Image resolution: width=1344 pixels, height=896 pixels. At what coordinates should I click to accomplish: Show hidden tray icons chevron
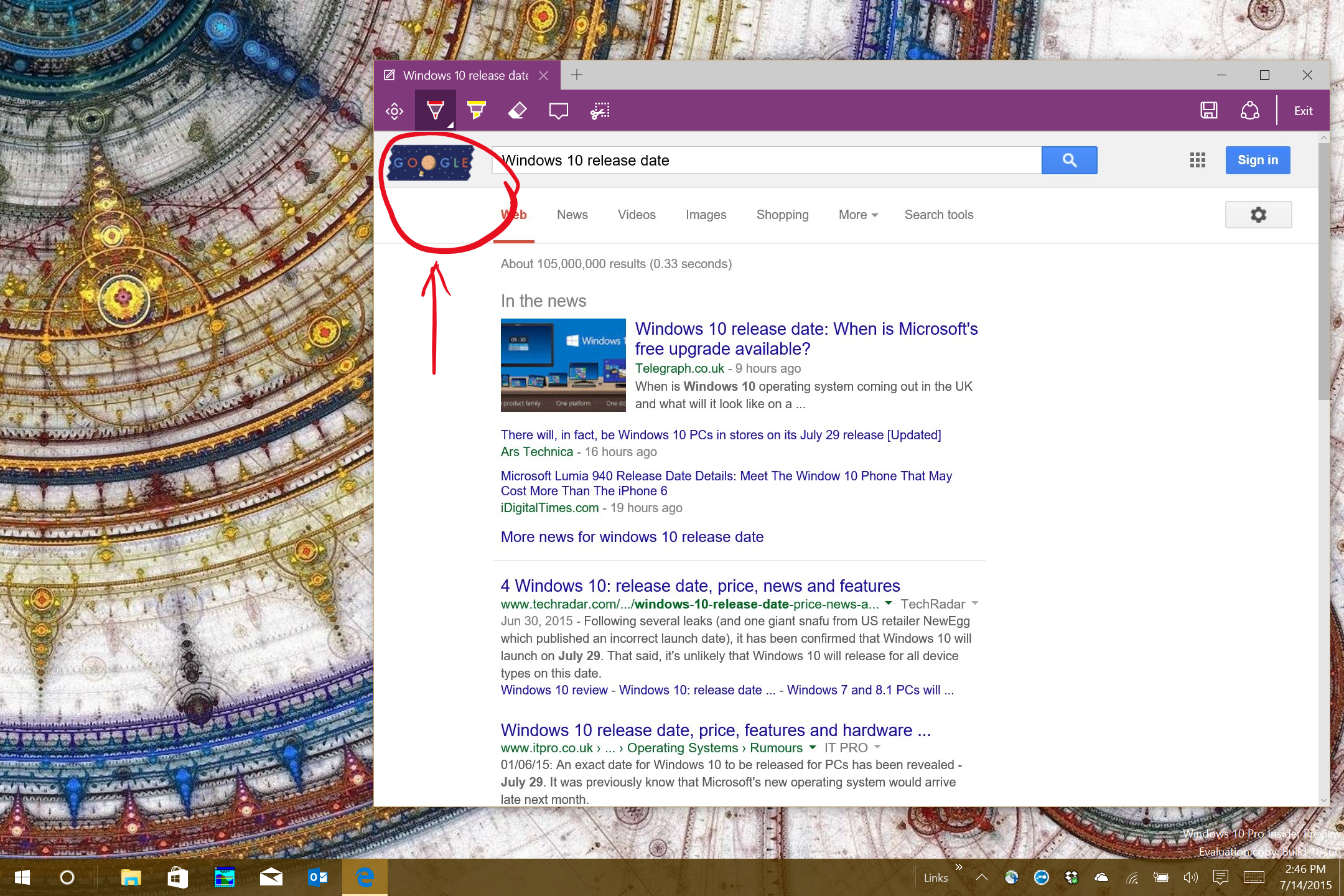(982, 877)
